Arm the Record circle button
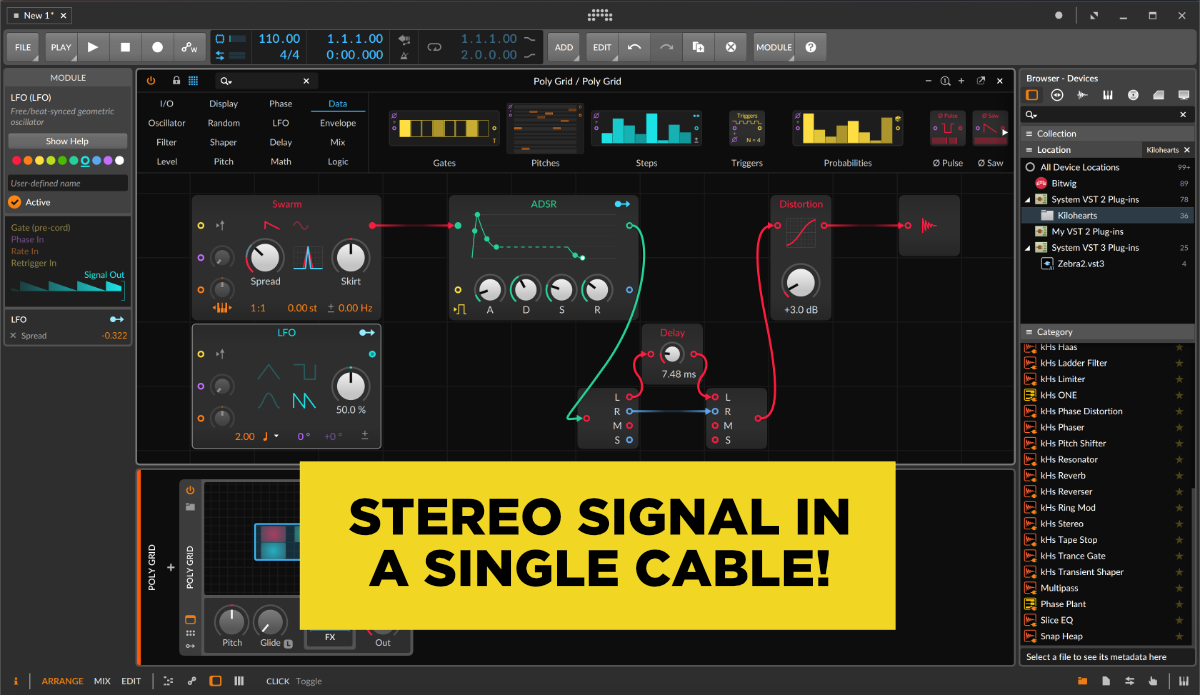 coord(157,47)
